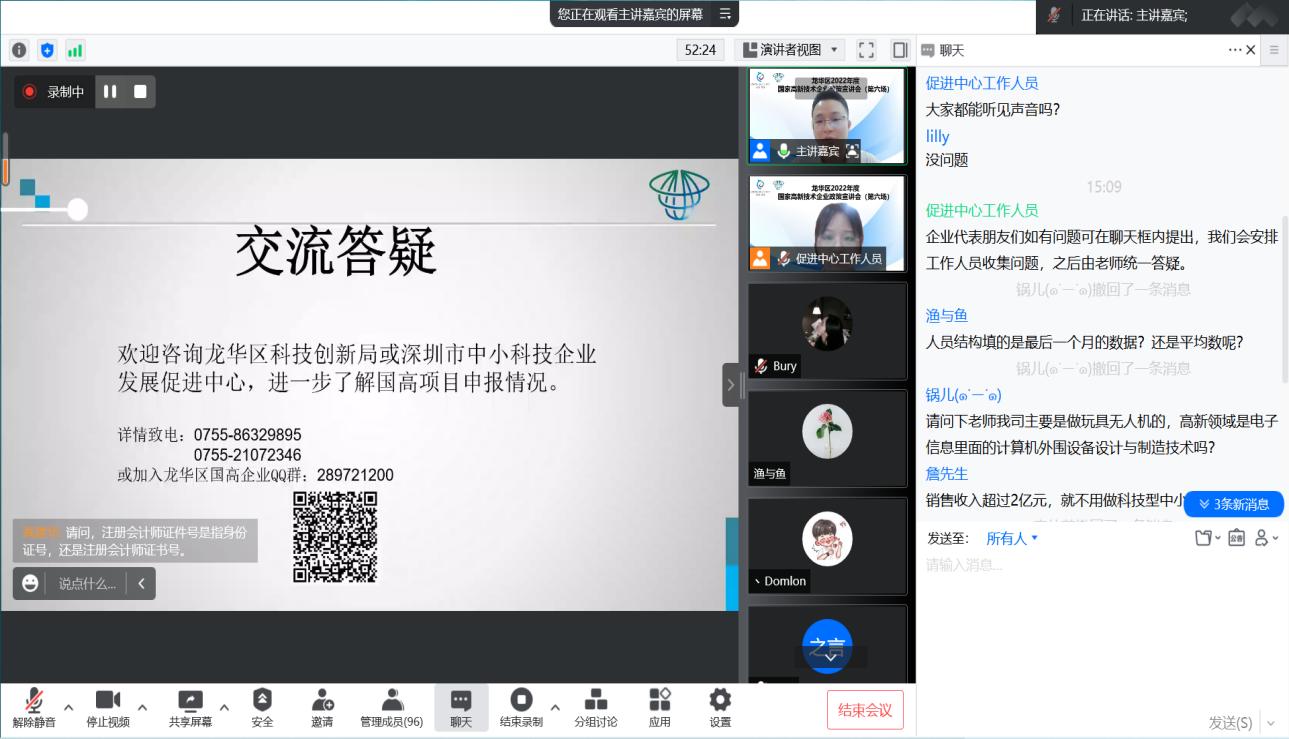This screenshot has width=1289, height=739.
Task: Open the 所有人 recipient dropdown
Action: [1012, 538]
